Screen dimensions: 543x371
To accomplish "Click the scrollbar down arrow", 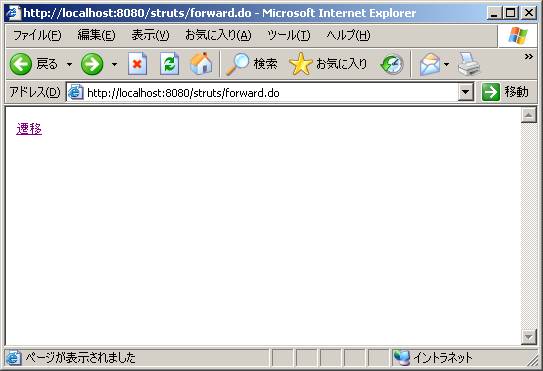I will [529, 337].
